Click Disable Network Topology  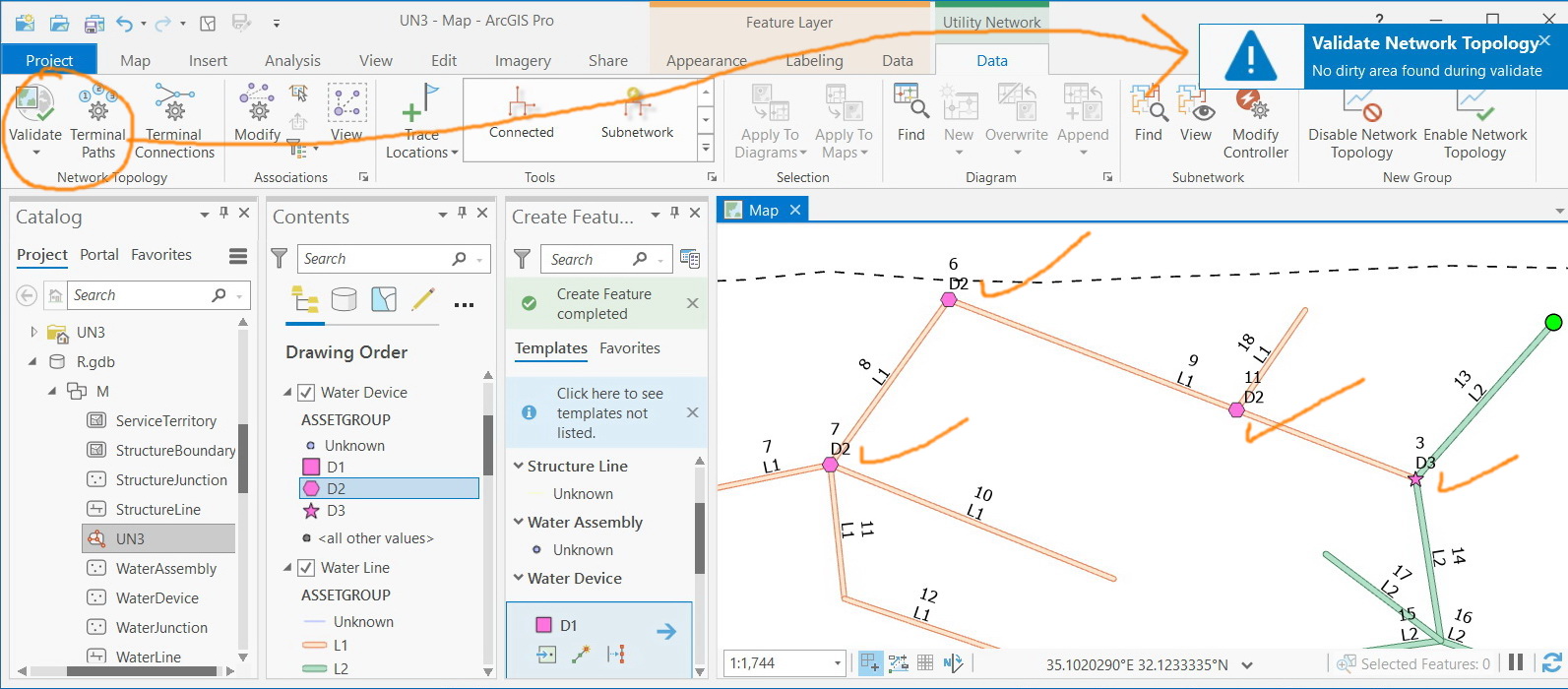(1362, 123)
